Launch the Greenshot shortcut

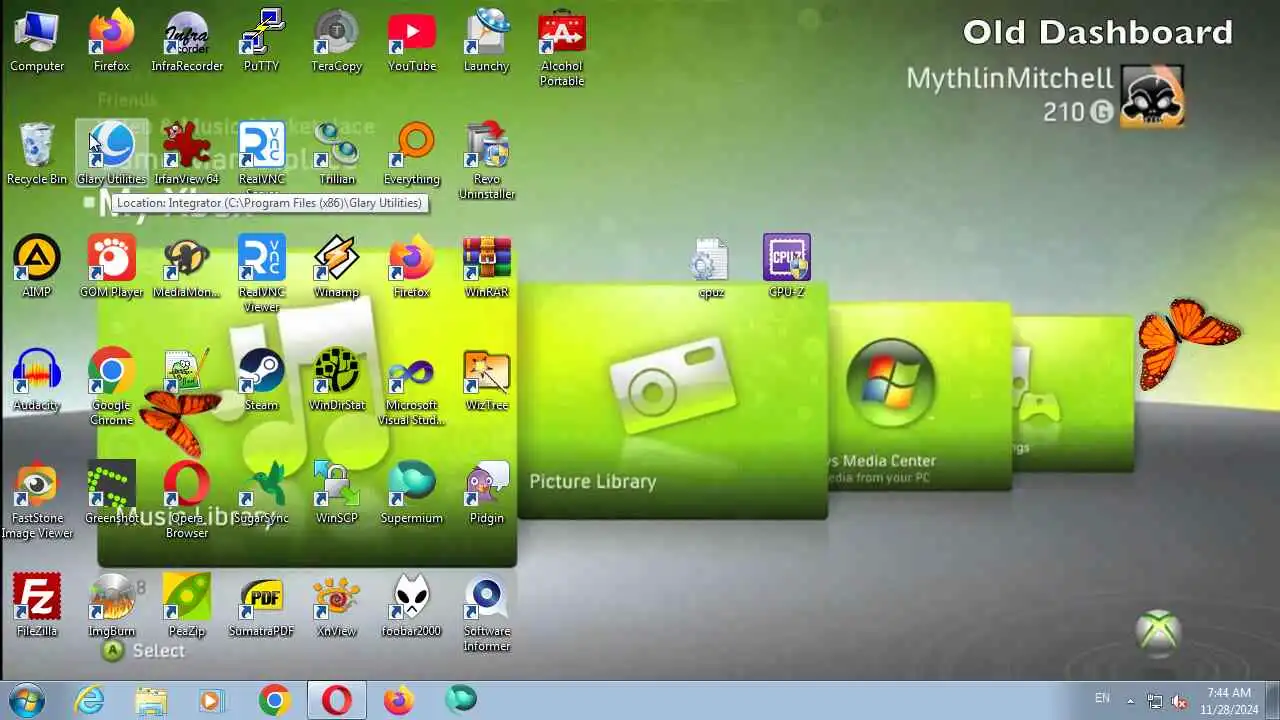pos(112,494)
